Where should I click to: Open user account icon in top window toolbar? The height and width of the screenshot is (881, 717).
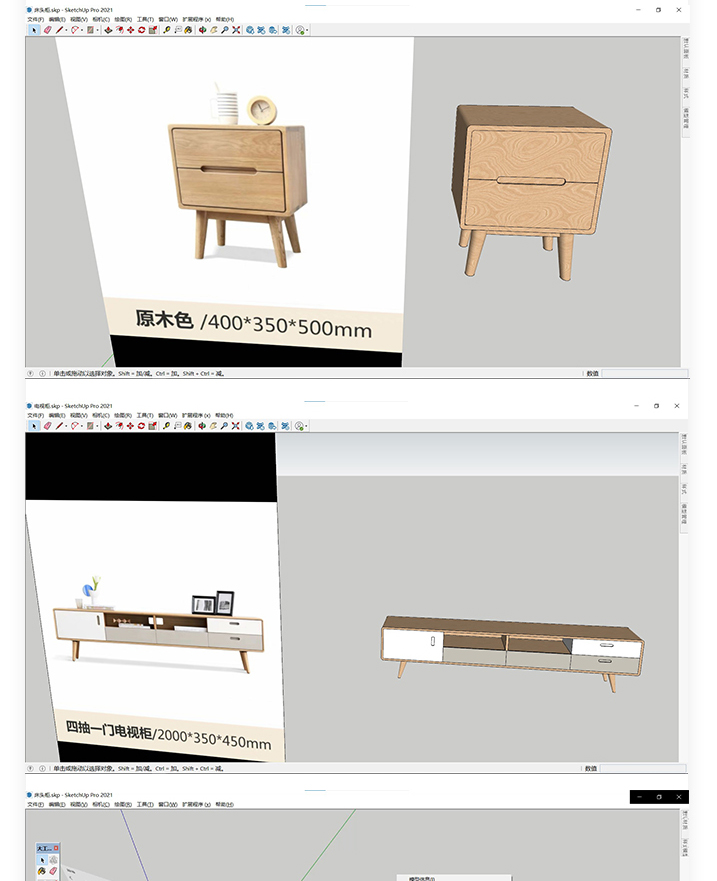point(300,30)
